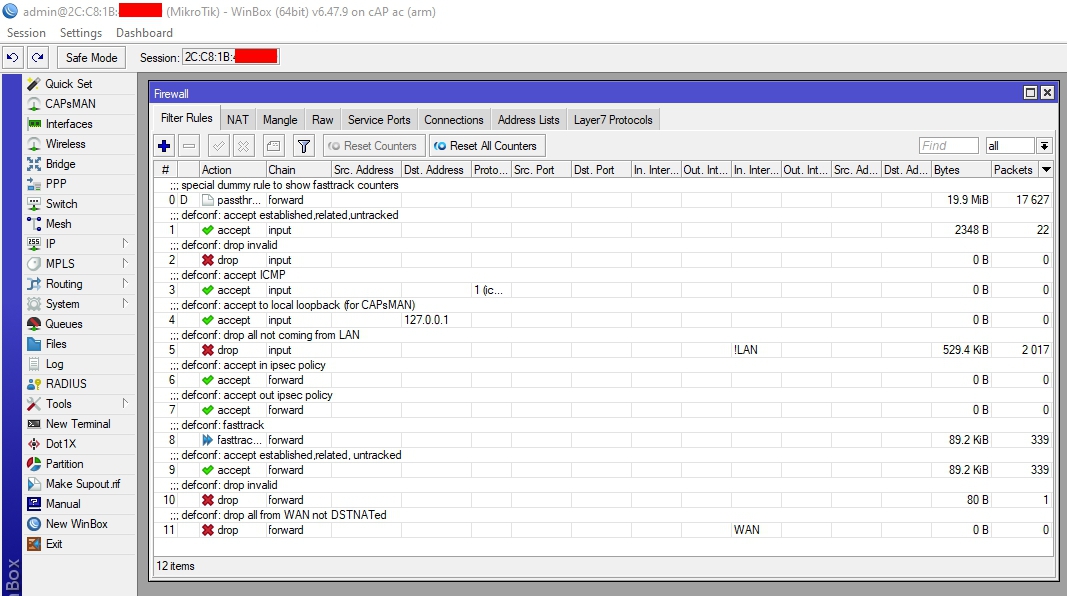Select rule 11 drop forward WAN
Viewport: 1067px width, 596px height.
pos(604,530)
